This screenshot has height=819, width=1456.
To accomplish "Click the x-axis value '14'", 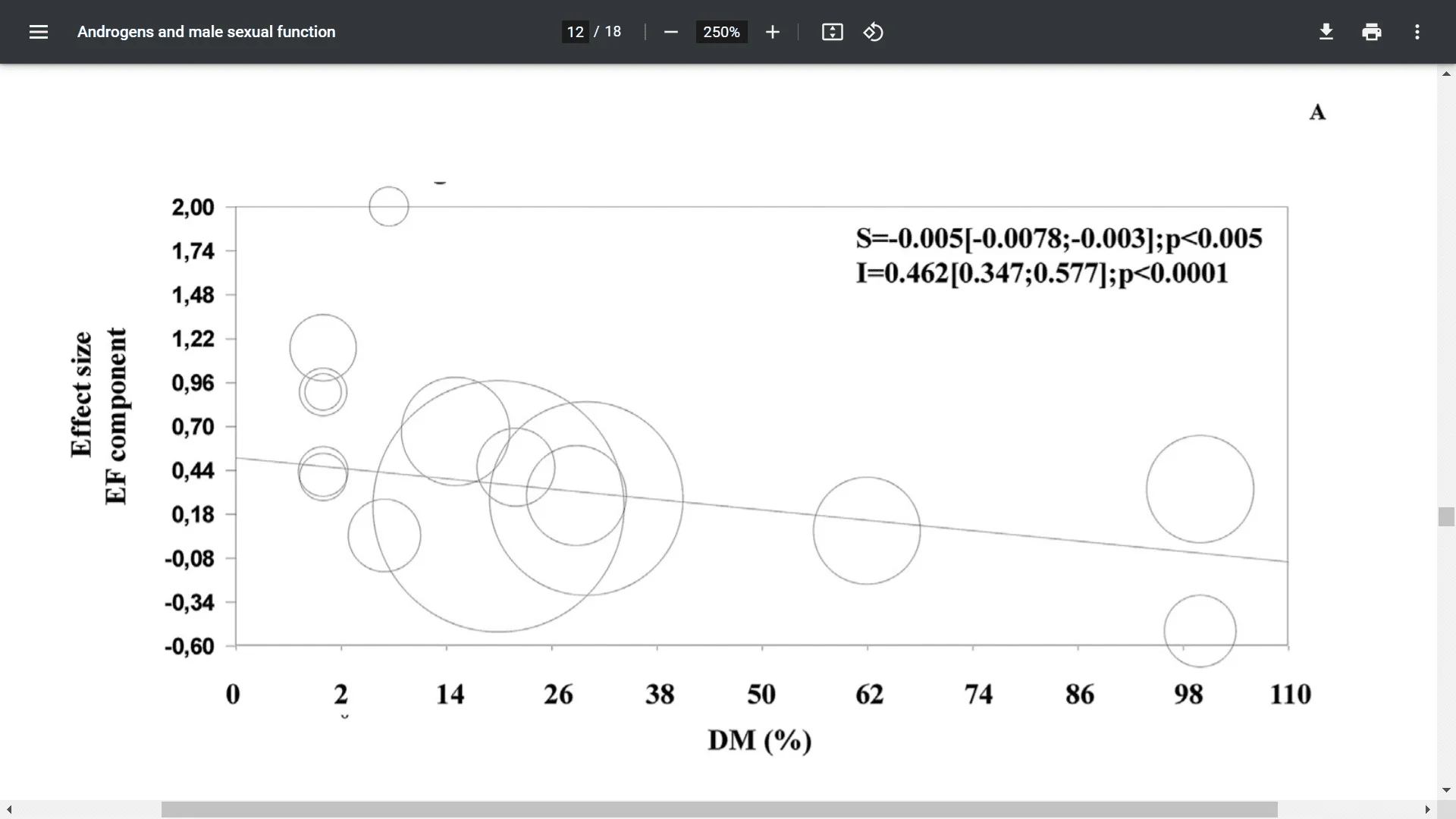I will [x=450, y=694].
